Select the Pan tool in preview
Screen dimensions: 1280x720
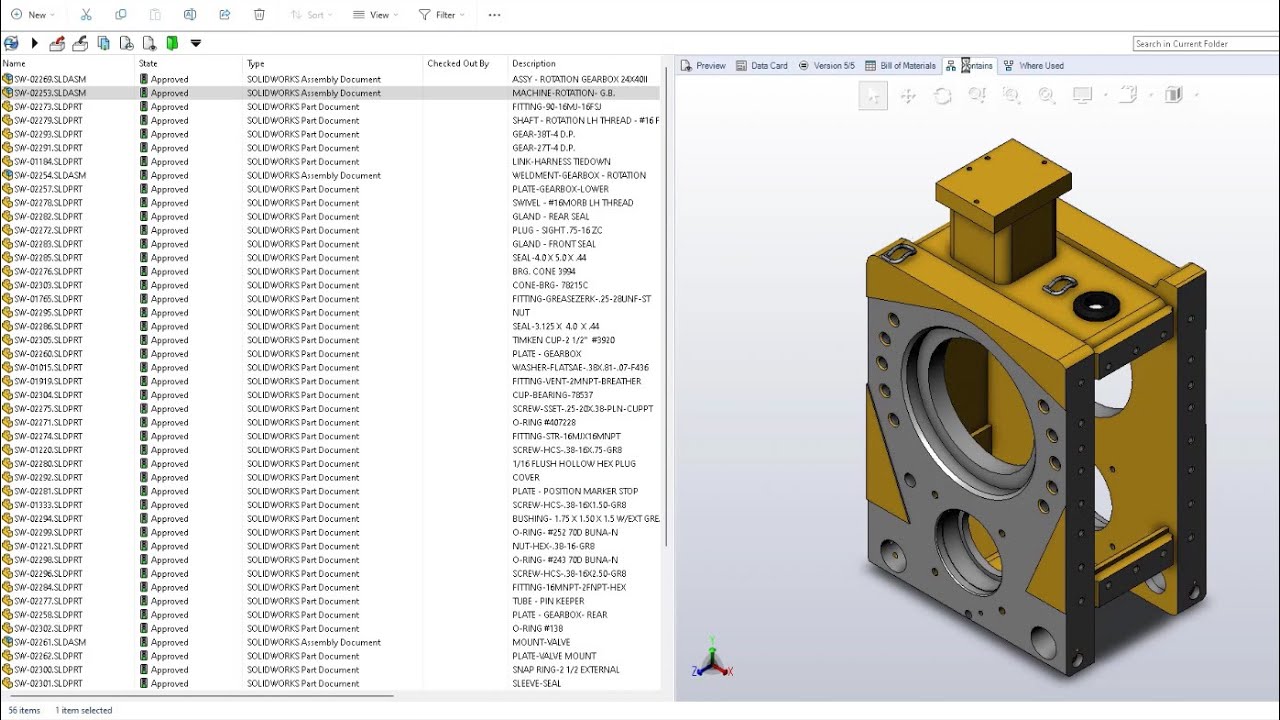(908, 95)
